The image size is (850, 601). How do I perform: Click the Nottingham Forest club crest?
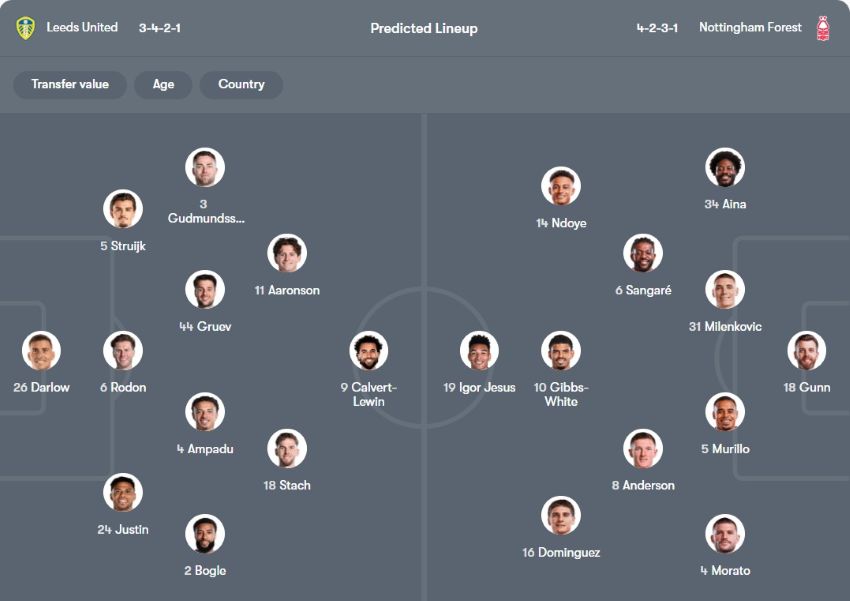point(823,28)
